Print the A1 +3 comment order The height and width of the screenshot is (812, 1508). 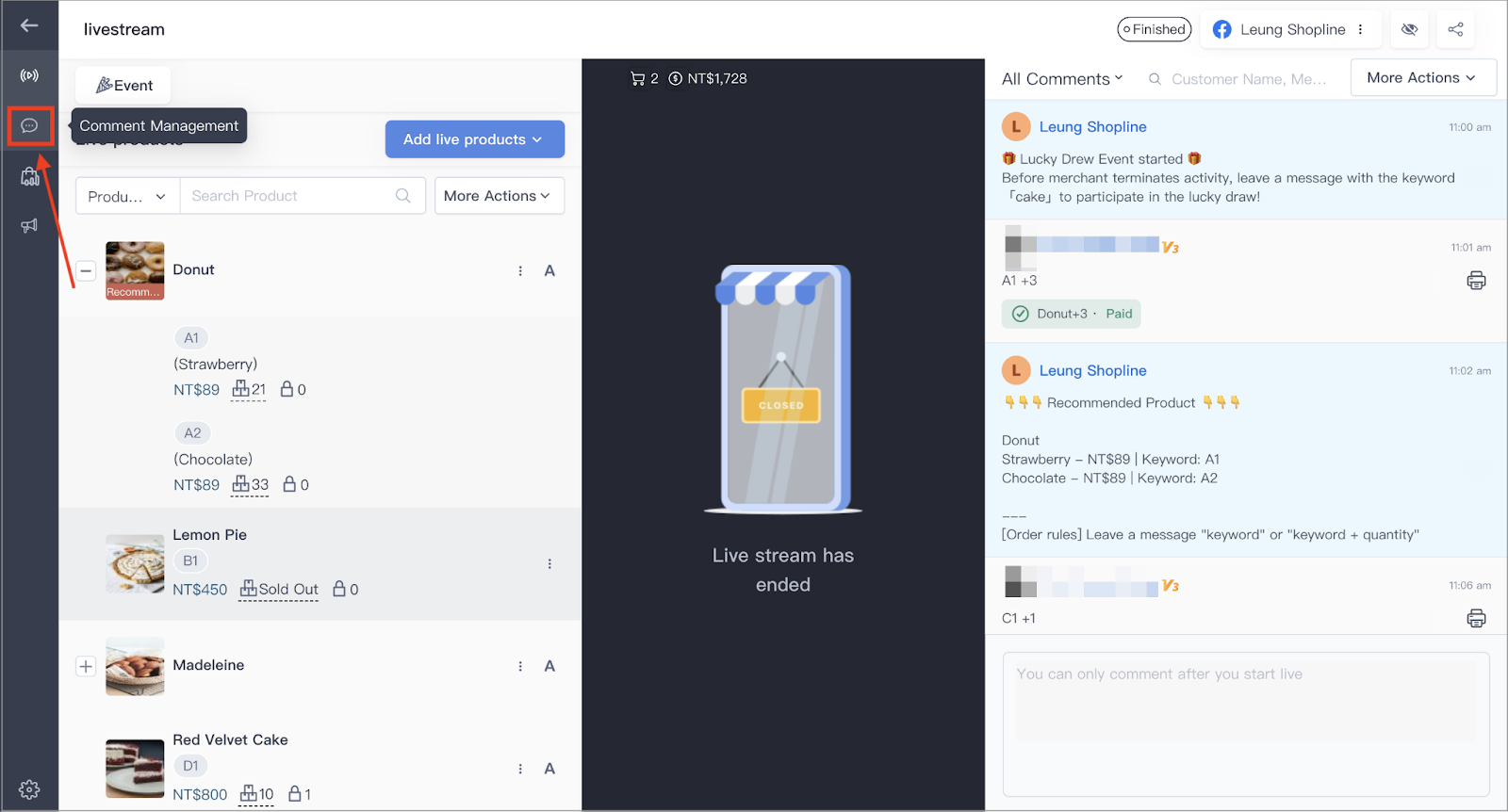[1476, 281]
